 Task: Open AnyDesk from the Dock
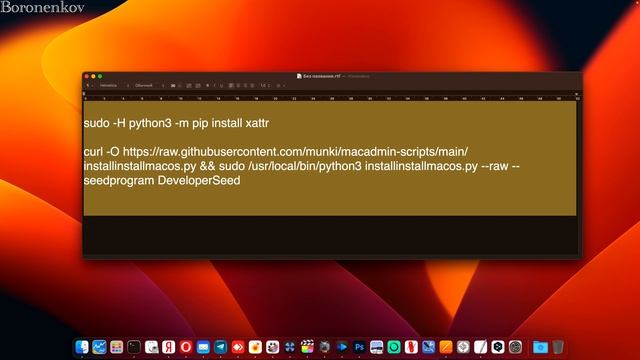238,347
